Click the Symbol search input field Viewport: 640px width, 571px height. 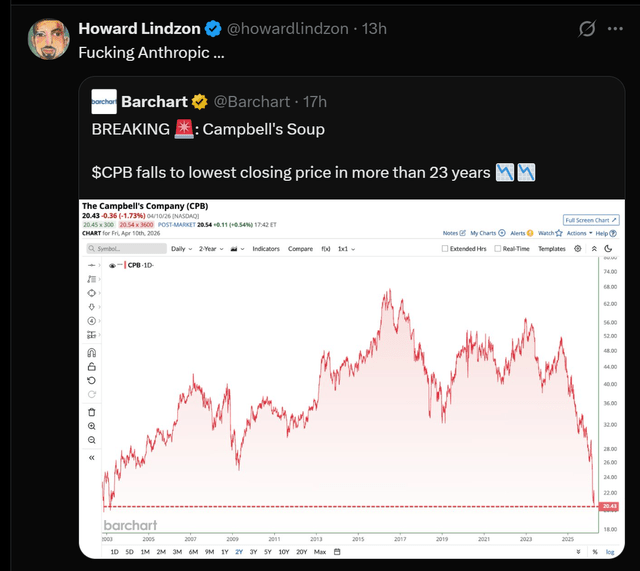click(x=122, y=248)
